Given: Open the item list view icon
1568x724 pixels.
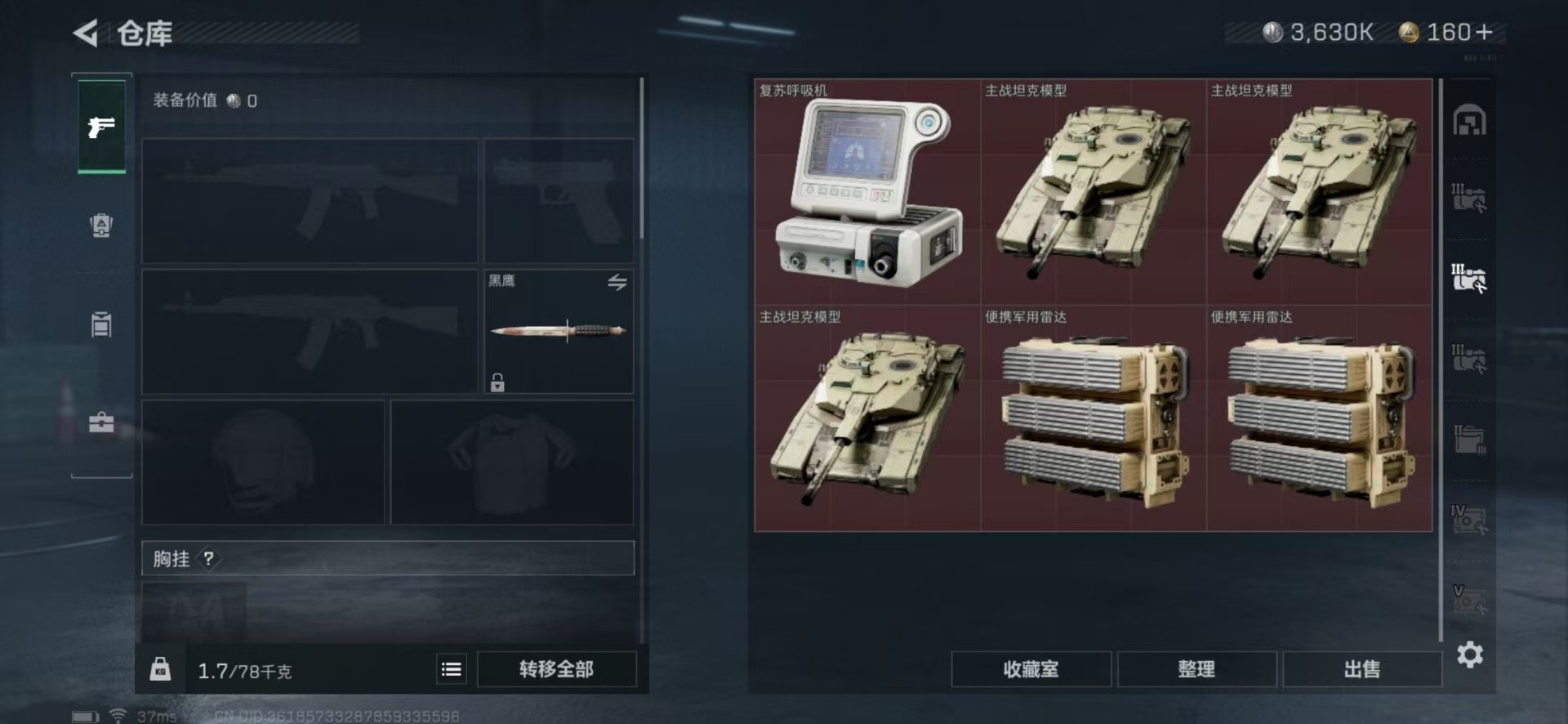Looking at the screenshot, I should (452, 669).
